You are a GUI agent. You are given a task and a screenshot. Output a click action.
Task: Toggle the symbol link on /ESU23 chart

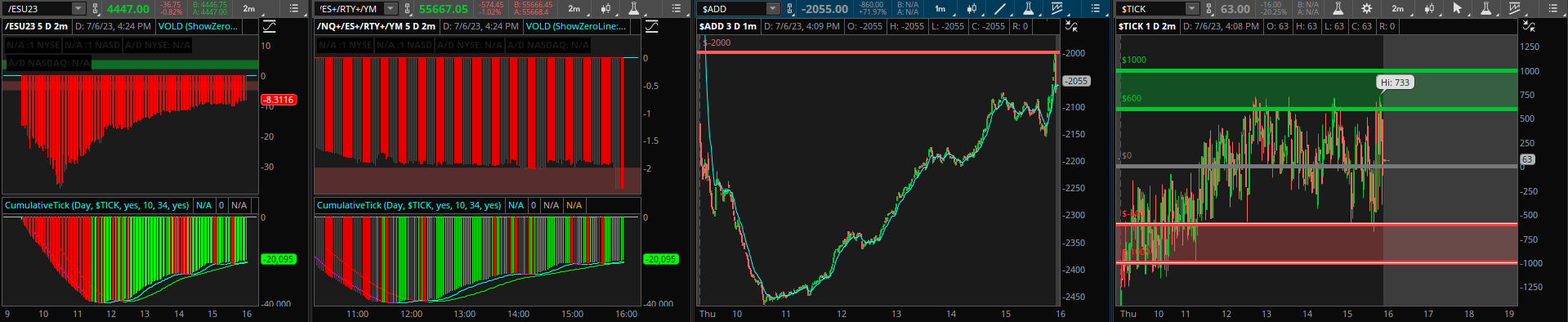(96, 9)
